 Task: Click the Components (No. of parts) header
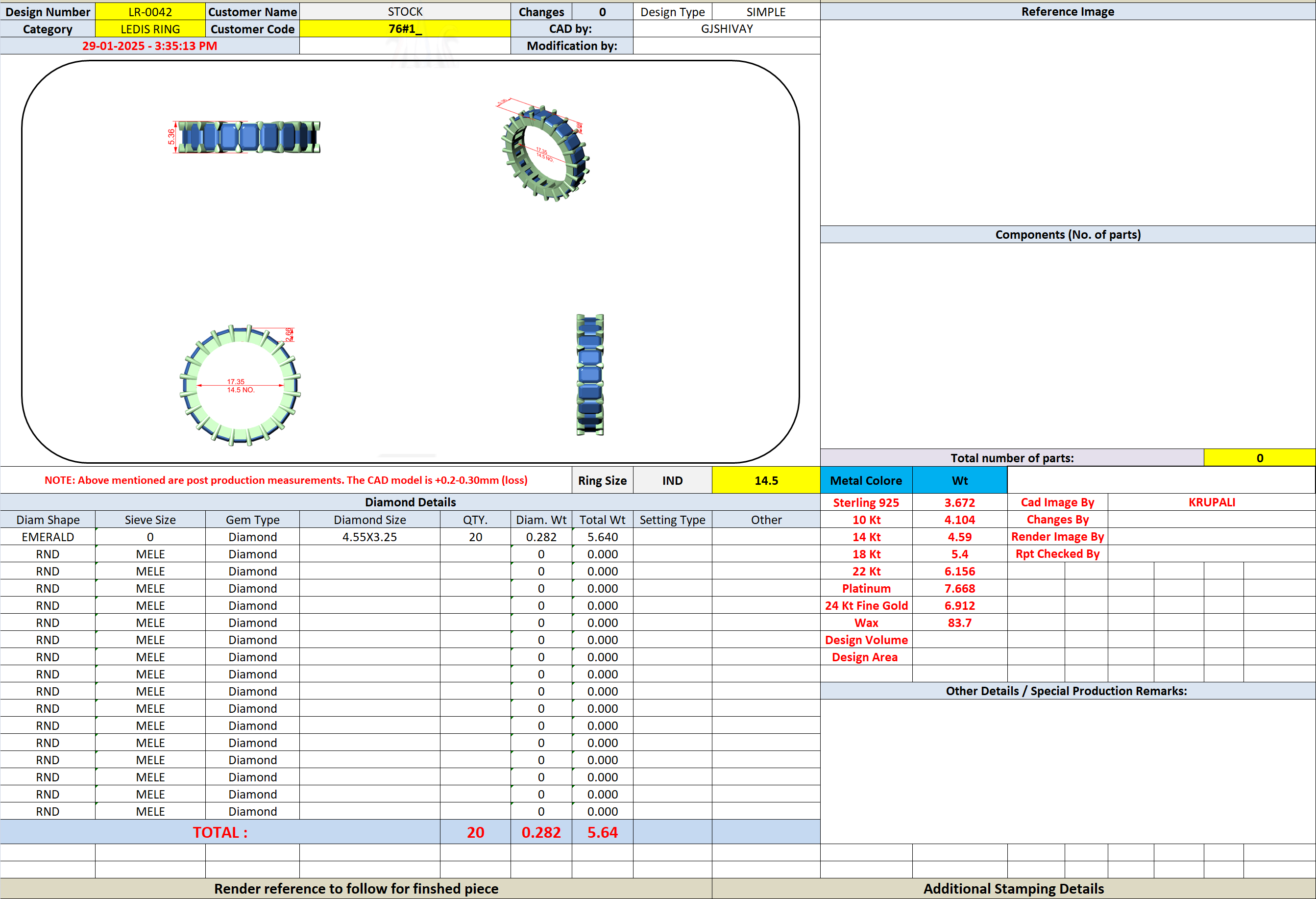coord(1068,234)
